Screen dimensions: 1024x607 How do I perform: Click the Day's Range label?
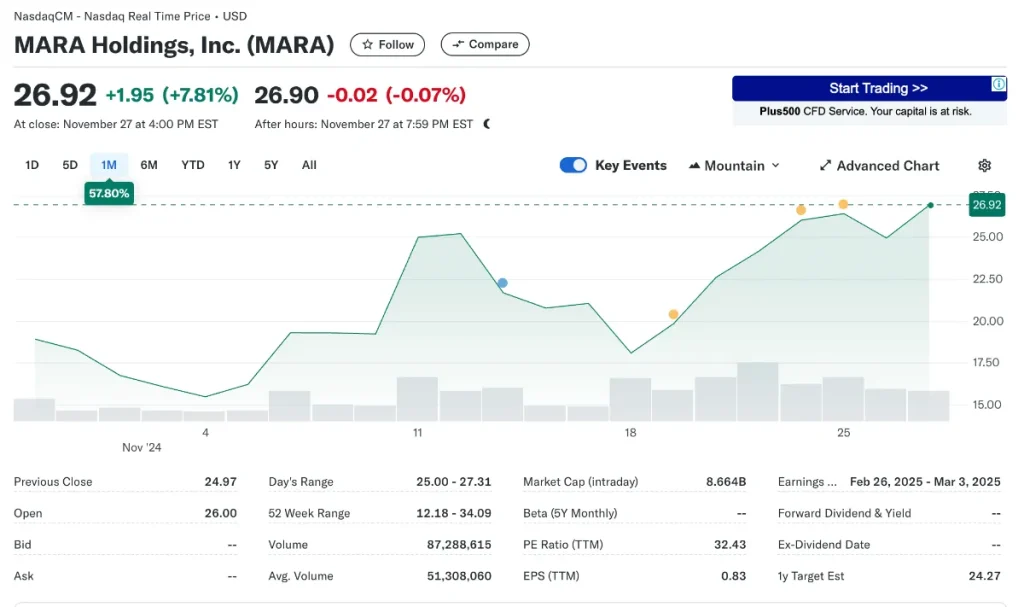point(301,482)
